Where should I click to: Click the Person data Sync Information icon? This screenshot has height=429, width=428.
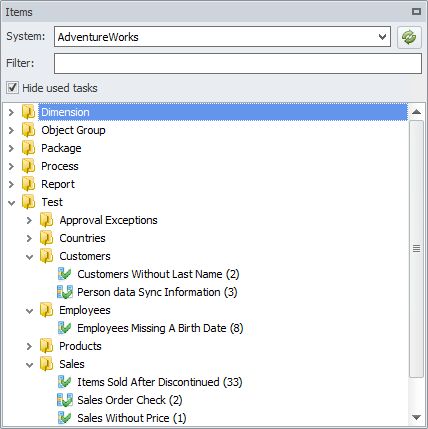coord(65,292)
